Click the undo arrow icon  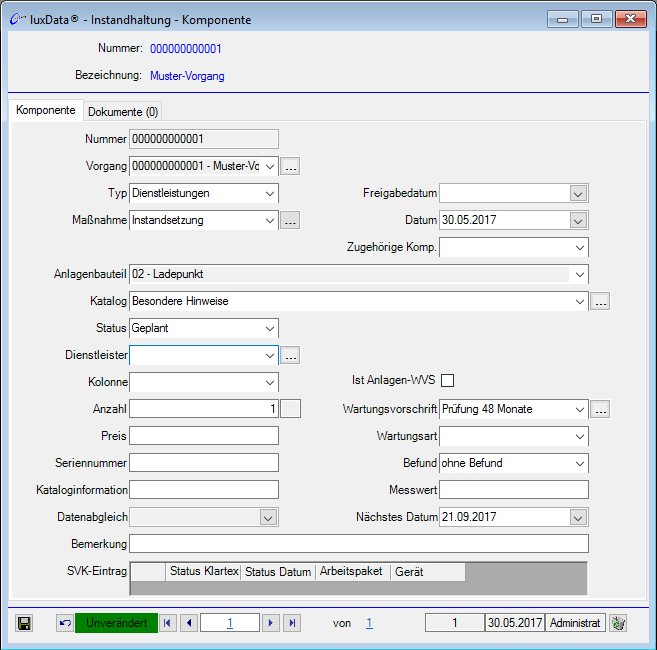click(64, 623)
